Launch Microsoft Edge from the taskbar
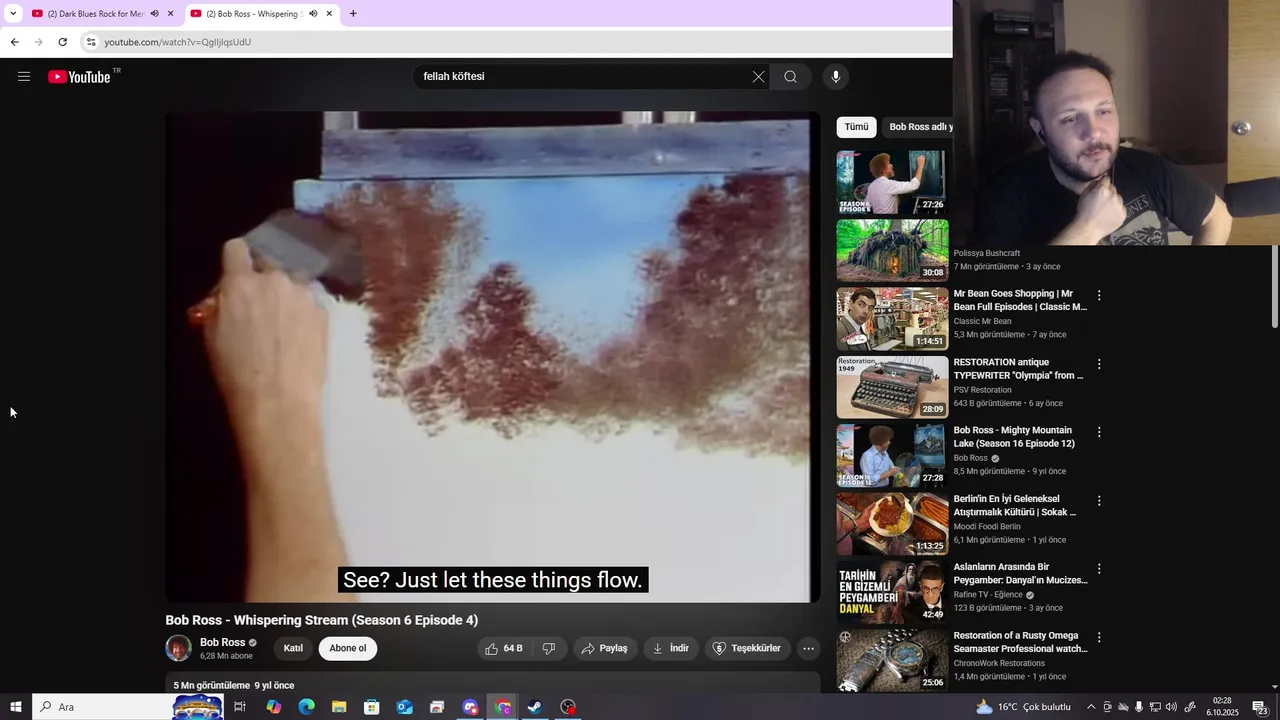Image resolution: width=1280 pixels, height=720 pixels. click(x=306, y=707)
